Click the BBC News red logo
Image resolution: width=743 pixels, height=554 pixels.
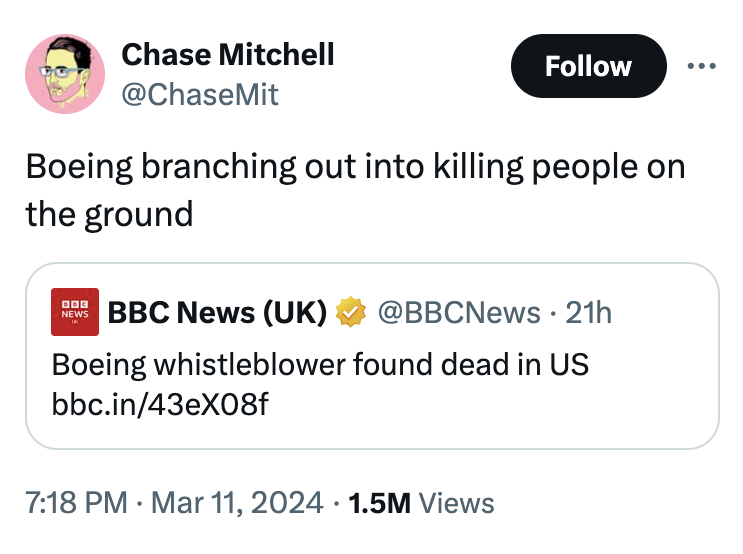(75, 313)
